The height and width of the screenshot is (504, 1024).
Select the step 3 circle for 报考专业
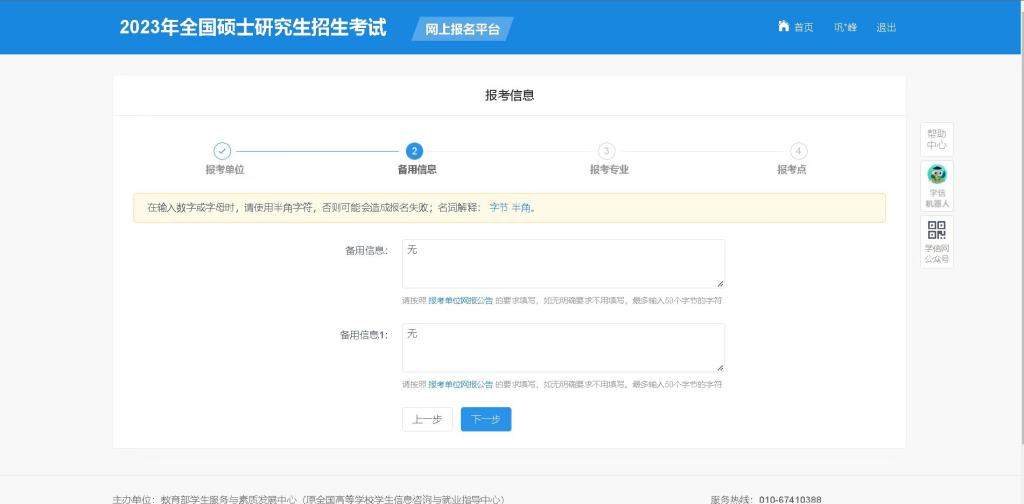606,151
